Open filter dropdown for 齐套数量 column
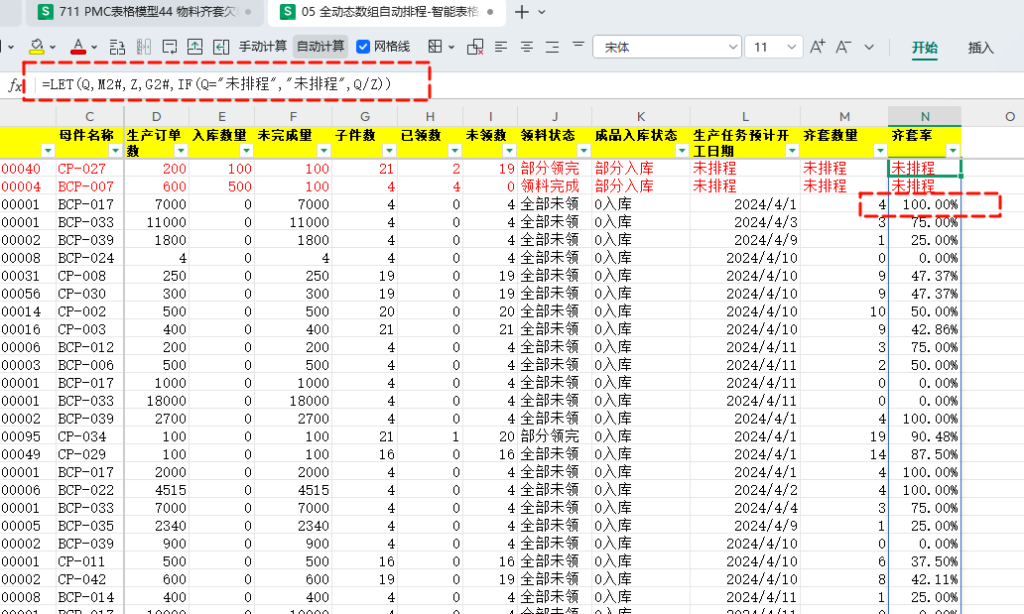This screenshot has width=1024, height=614. [880, 151]
